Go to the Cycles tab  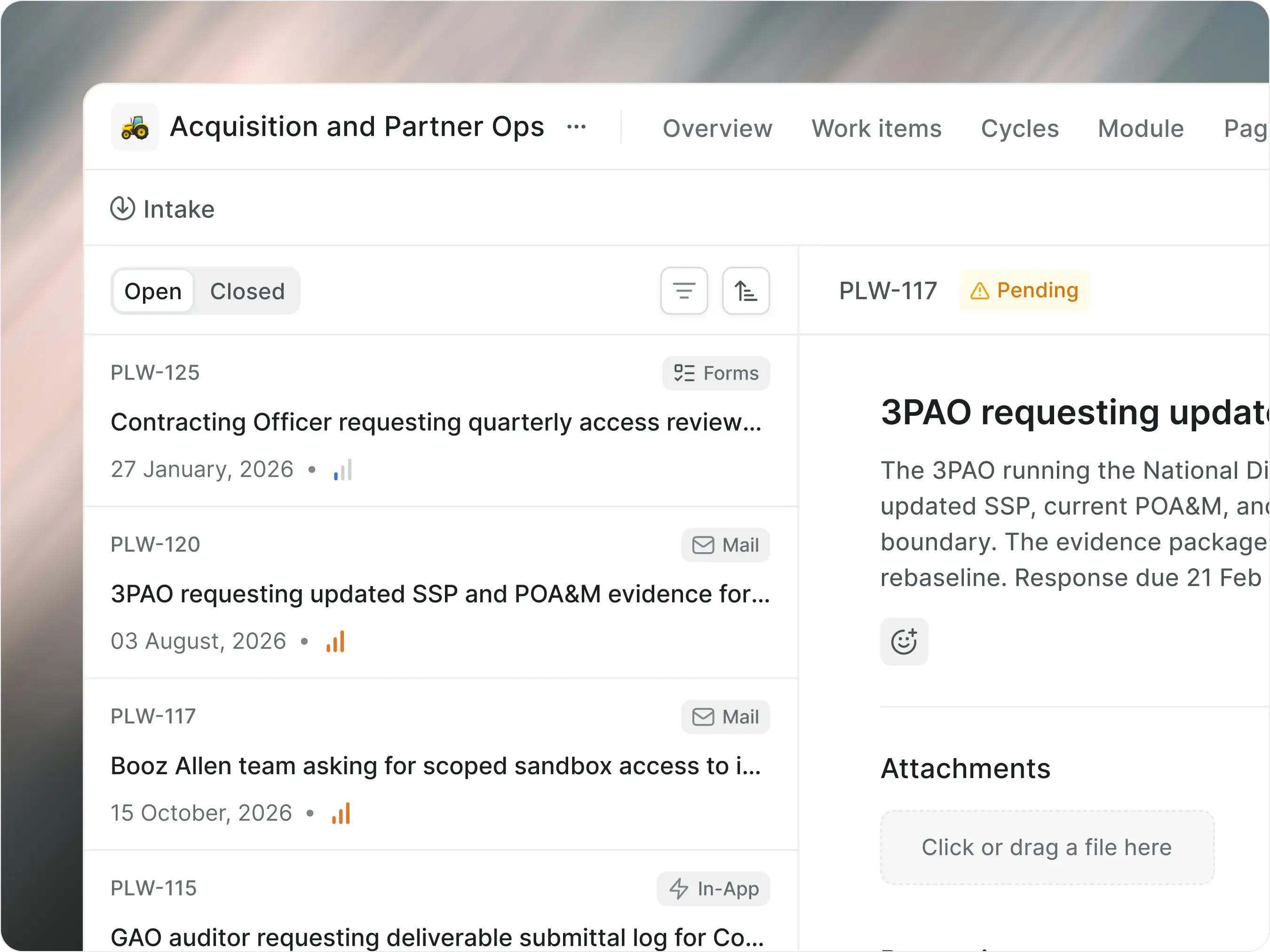tap(1020, 128)
